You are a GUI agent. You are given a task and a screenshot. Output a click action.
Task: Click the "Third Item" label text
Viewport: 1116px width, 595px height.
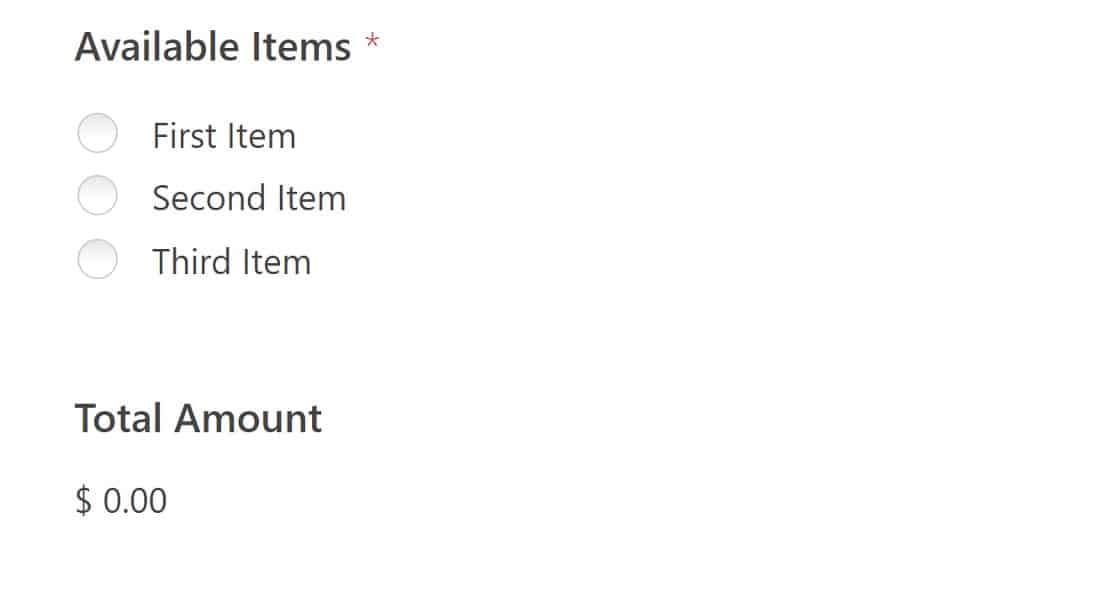point(231,261)
